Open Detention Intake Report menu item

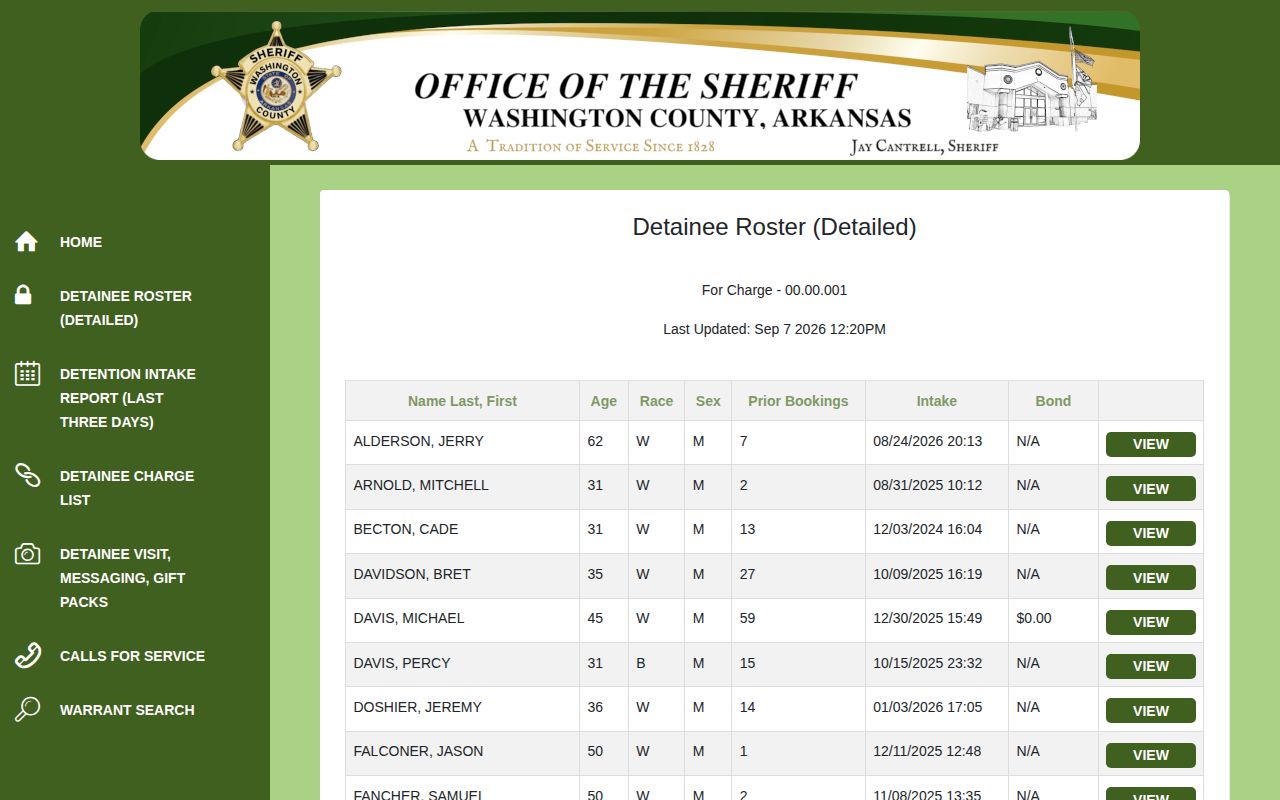coord(128,398)
